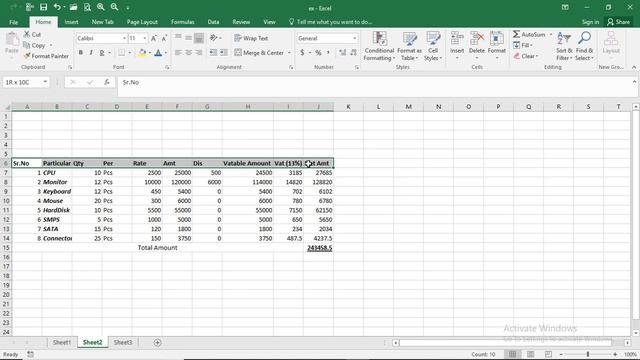Select Normal view in status bar
Image resolution: width=640 pixels, height=360 pixels.
pos(513,354)
